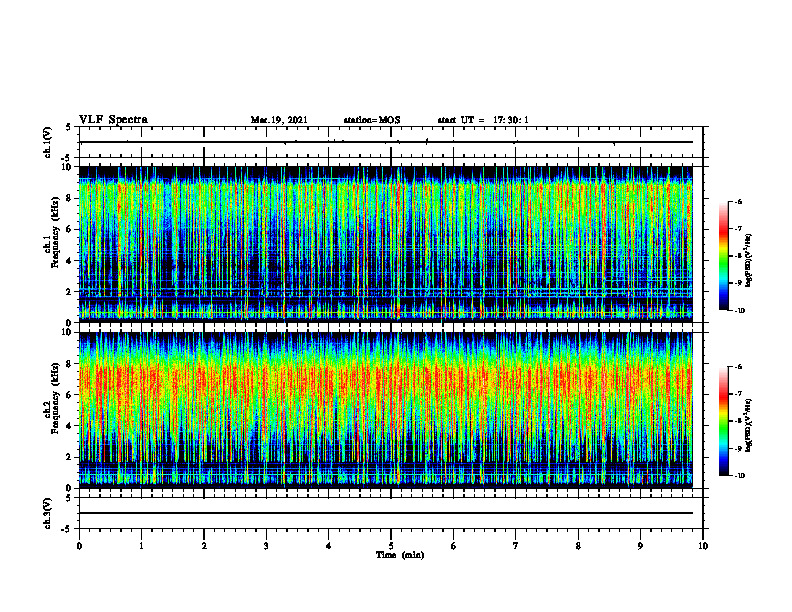Screen dimensions: 792x612
Task: Click the ch.3 voltage waveform trace
Action: 386,513
